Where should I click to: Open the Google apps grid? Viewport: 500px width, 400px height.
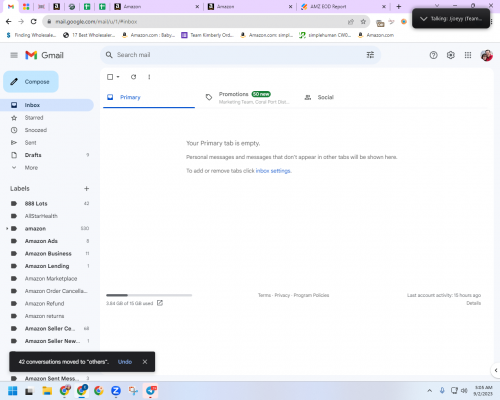(x=468, y=55)
